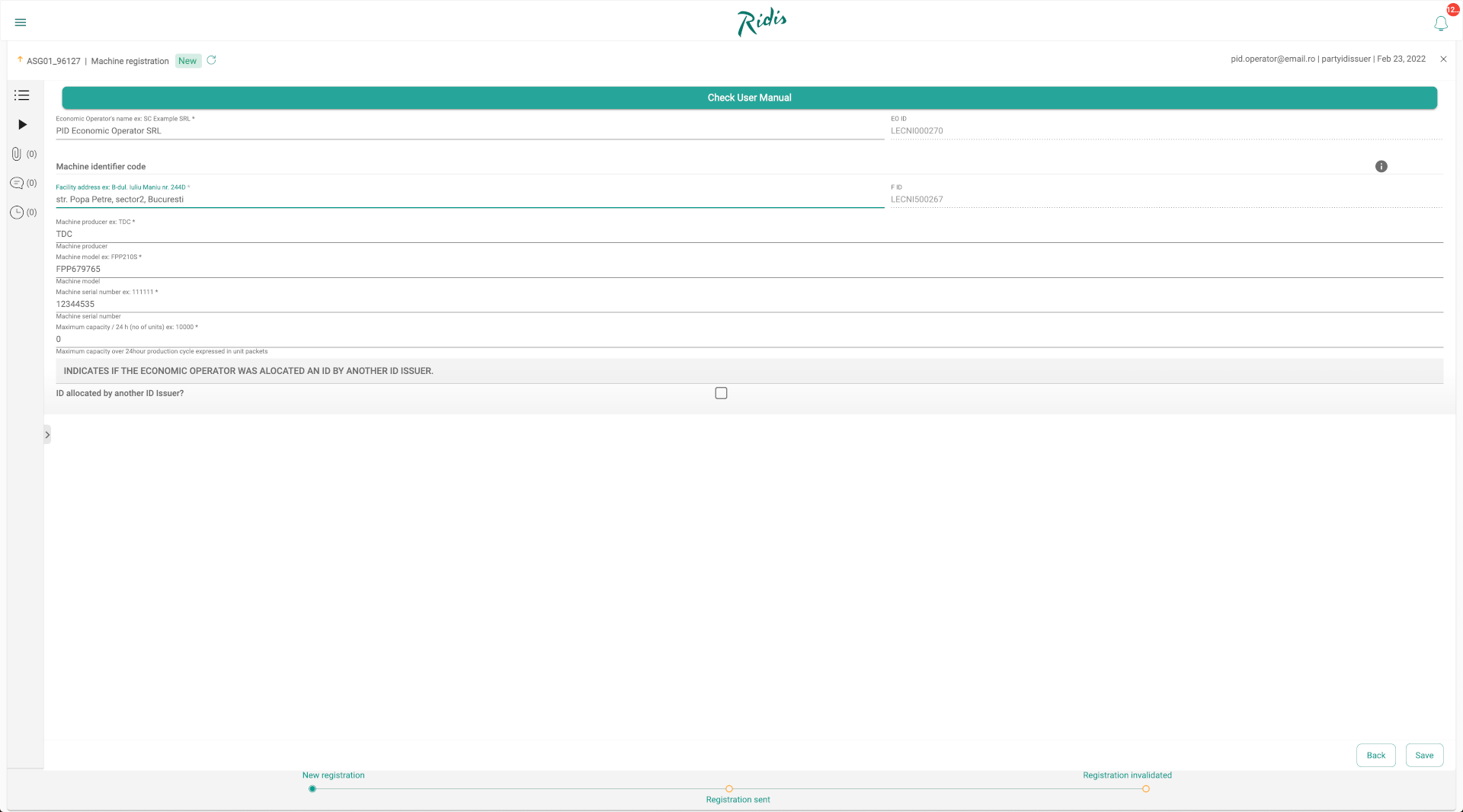Click the New status badge
This screenshot has height=812, width=1463.
coord(187,61)
